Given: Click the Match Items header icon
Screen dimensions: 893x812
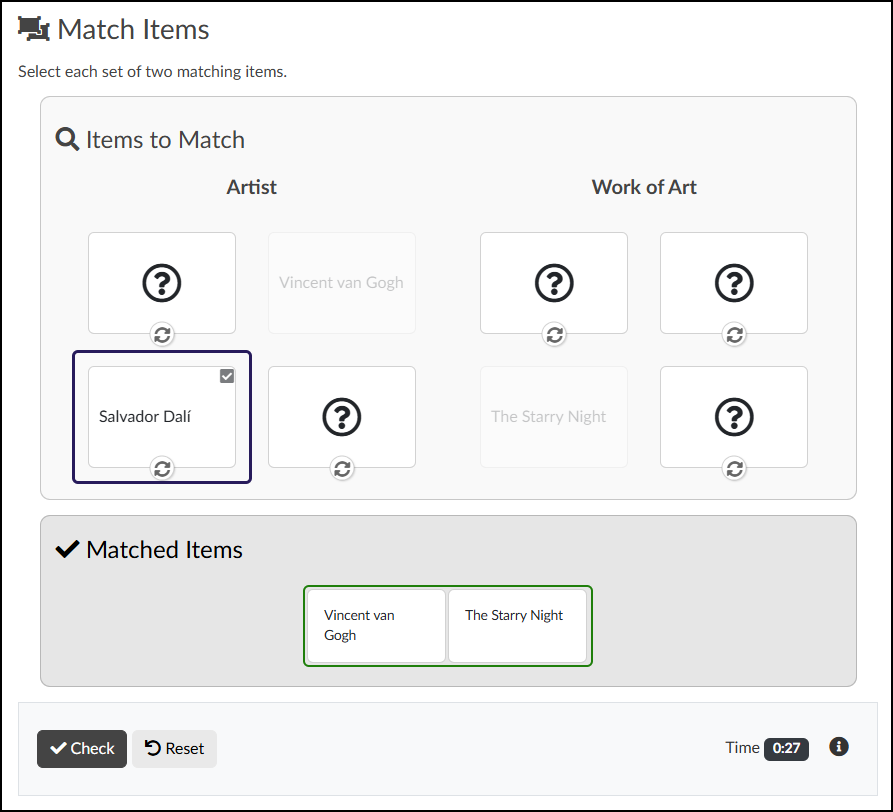Looking at the screenshot, I should click(x=34, y=29).
